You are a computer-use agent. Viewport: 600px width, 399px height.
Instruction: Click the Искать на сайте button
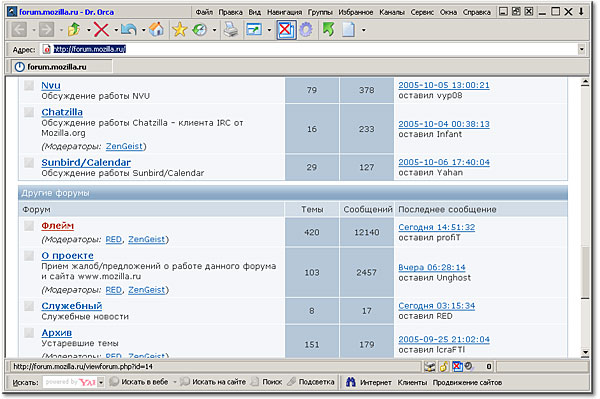point(213,382)
